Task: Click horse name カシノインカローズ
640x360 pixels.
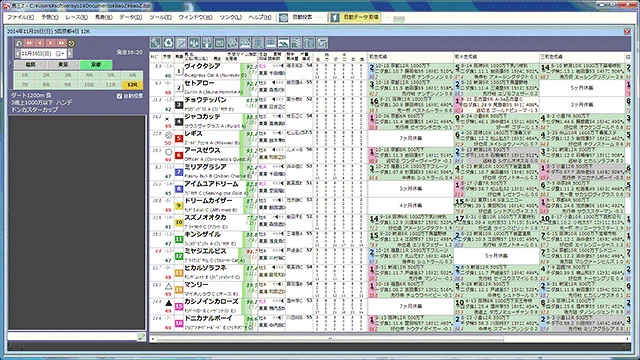Action: pos(211,301)
